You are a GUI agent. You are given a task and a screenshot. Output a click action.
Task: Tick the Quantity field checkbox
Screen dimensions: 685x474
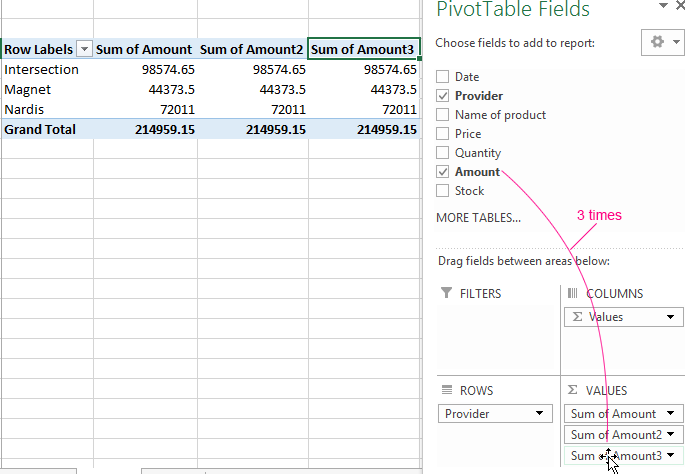coord(443,153)
